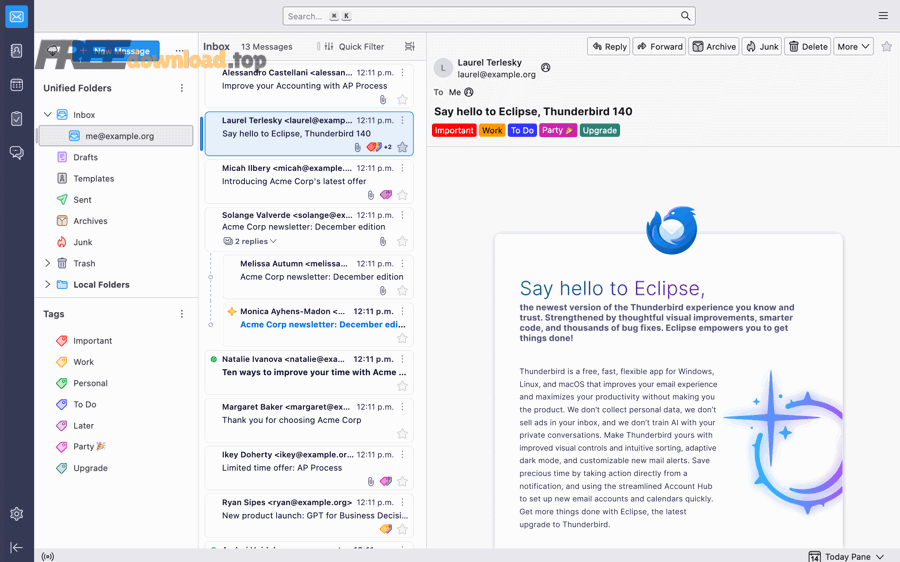
Task: Expand the Today Pane
Action: click(847, 556)
